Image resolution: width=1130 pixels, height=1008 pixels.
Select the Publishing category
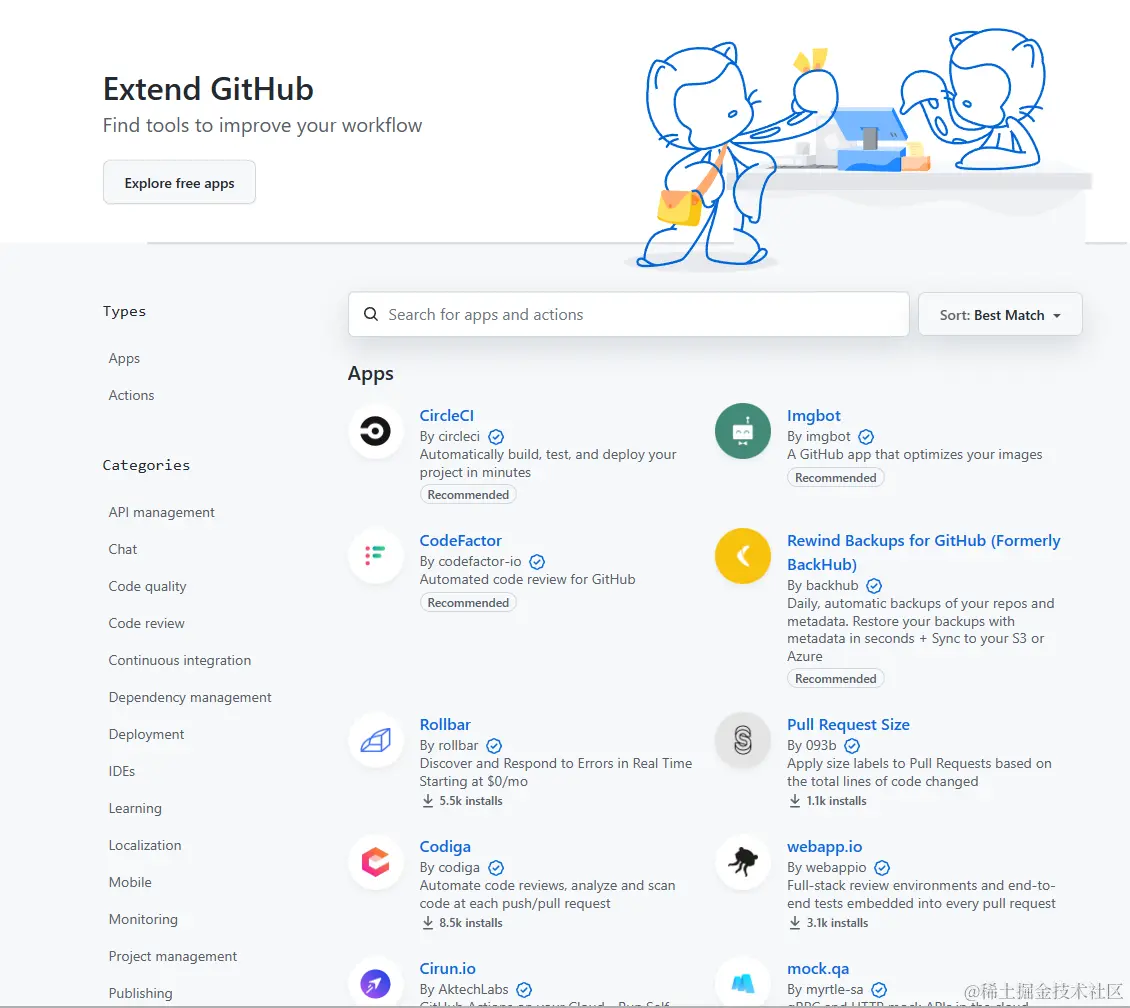pos(141,993)
